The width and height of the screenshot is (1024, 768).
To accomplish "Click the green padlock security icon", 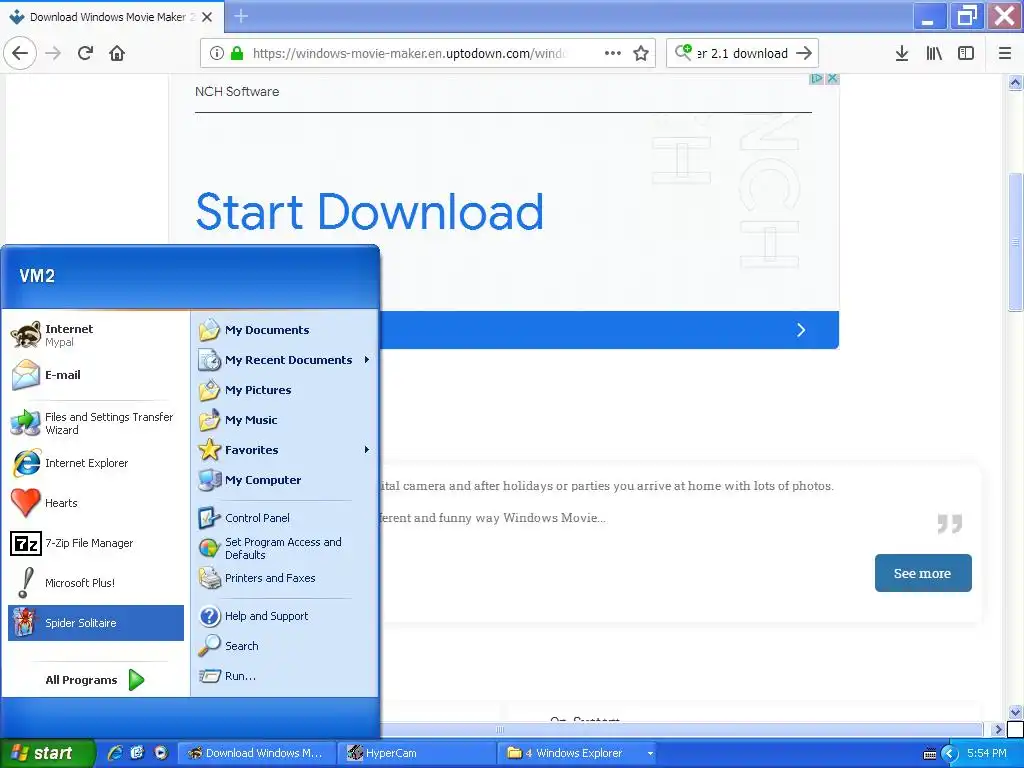I will [237, 53].
